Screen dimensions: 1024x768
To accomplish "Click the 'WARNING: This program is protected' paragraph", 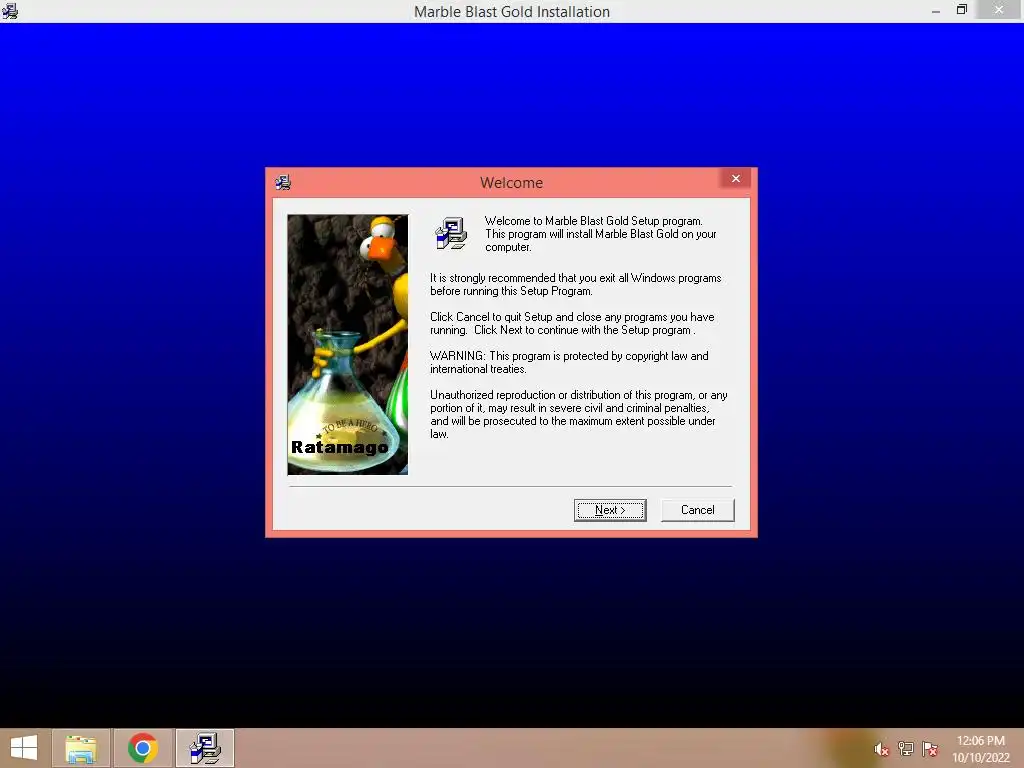I will [569, 362].
